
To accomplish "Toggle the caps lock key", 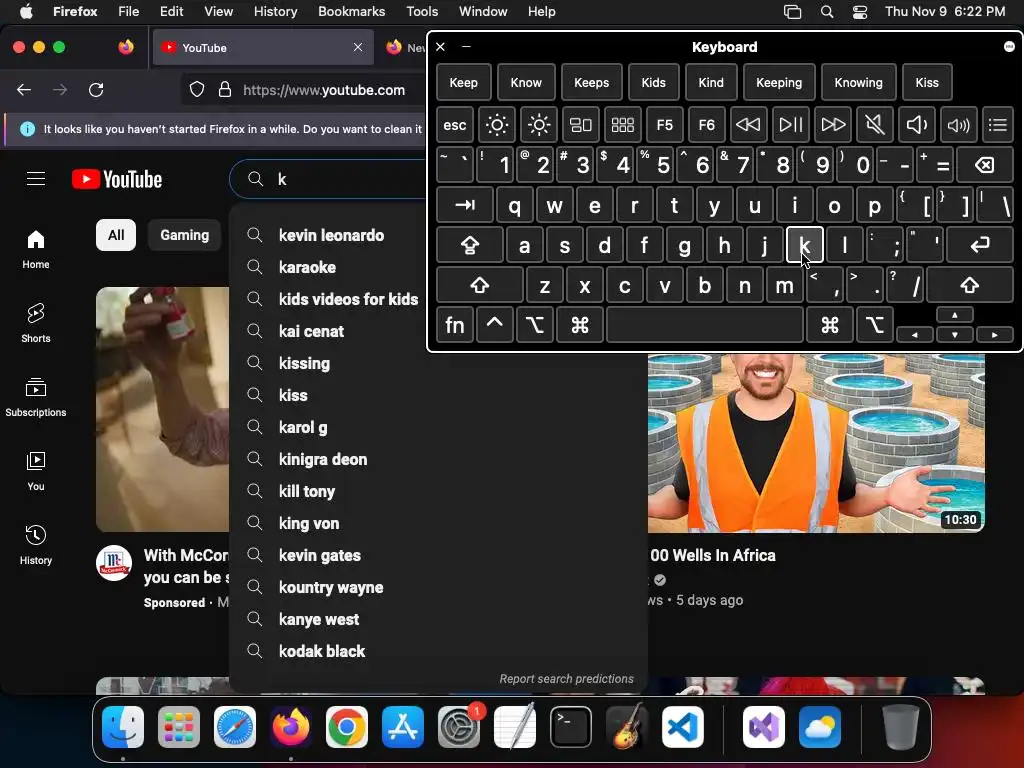I will (x=470, y=245).
